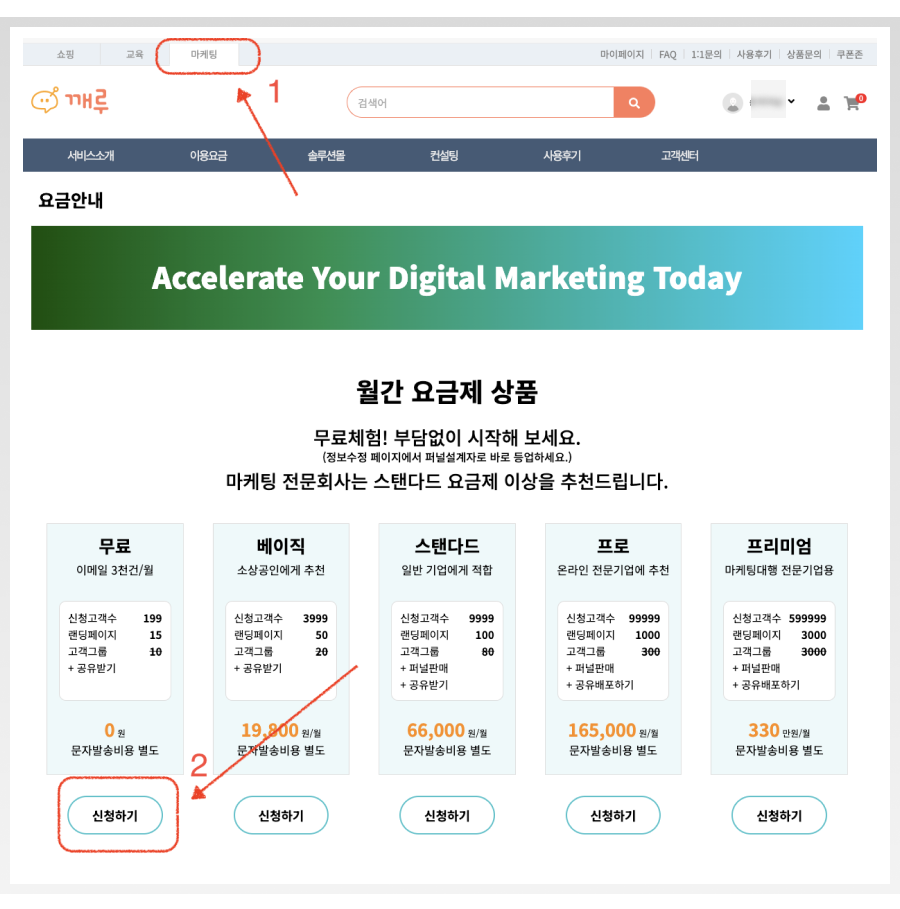Open the 고객센터 menu item
Image resolution: width=900 pixels, height=909 pixels.
point(680,155)
